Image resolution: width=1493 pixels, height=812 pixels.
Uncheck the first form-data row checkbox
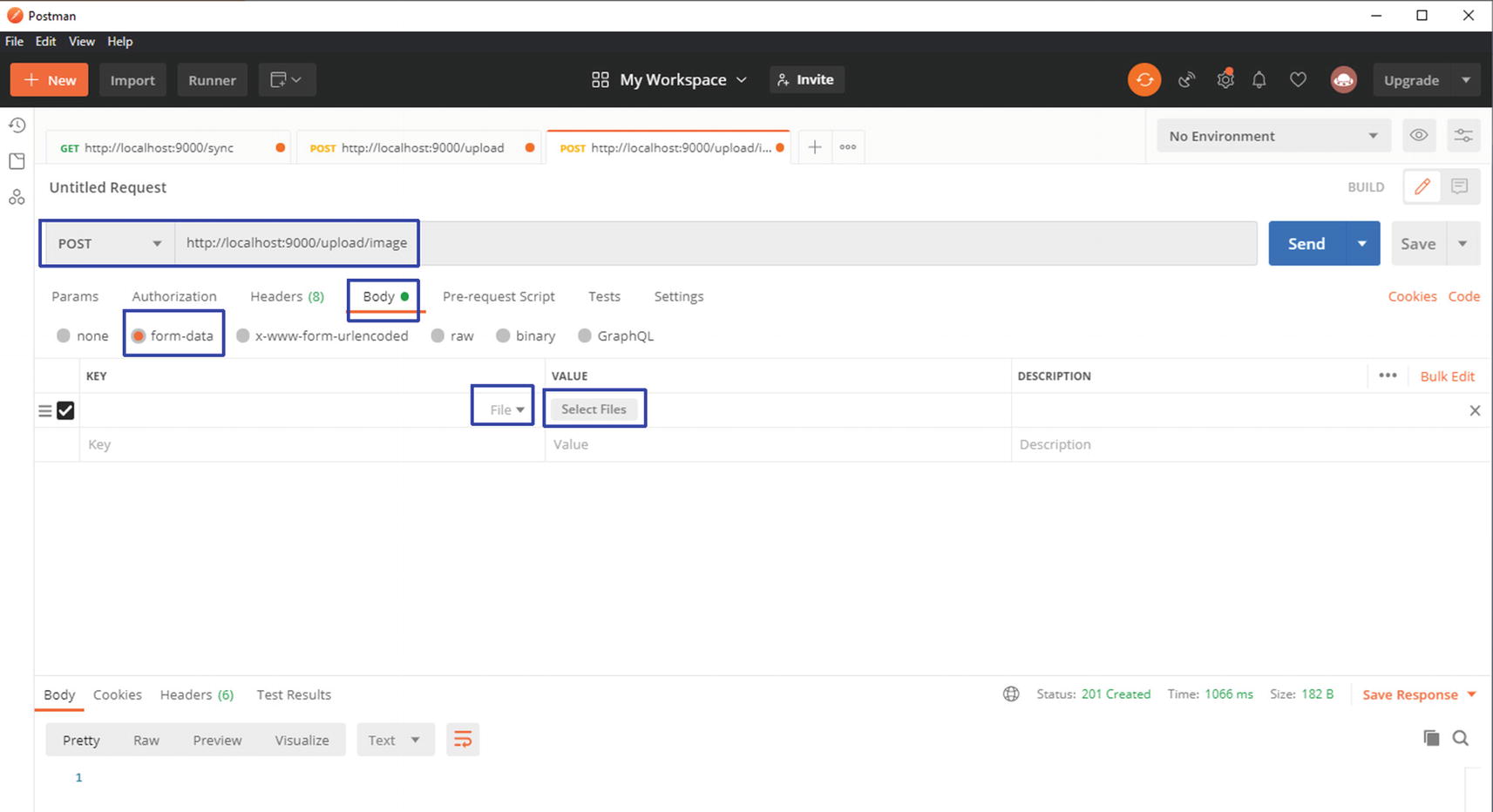tap(65, 410)
